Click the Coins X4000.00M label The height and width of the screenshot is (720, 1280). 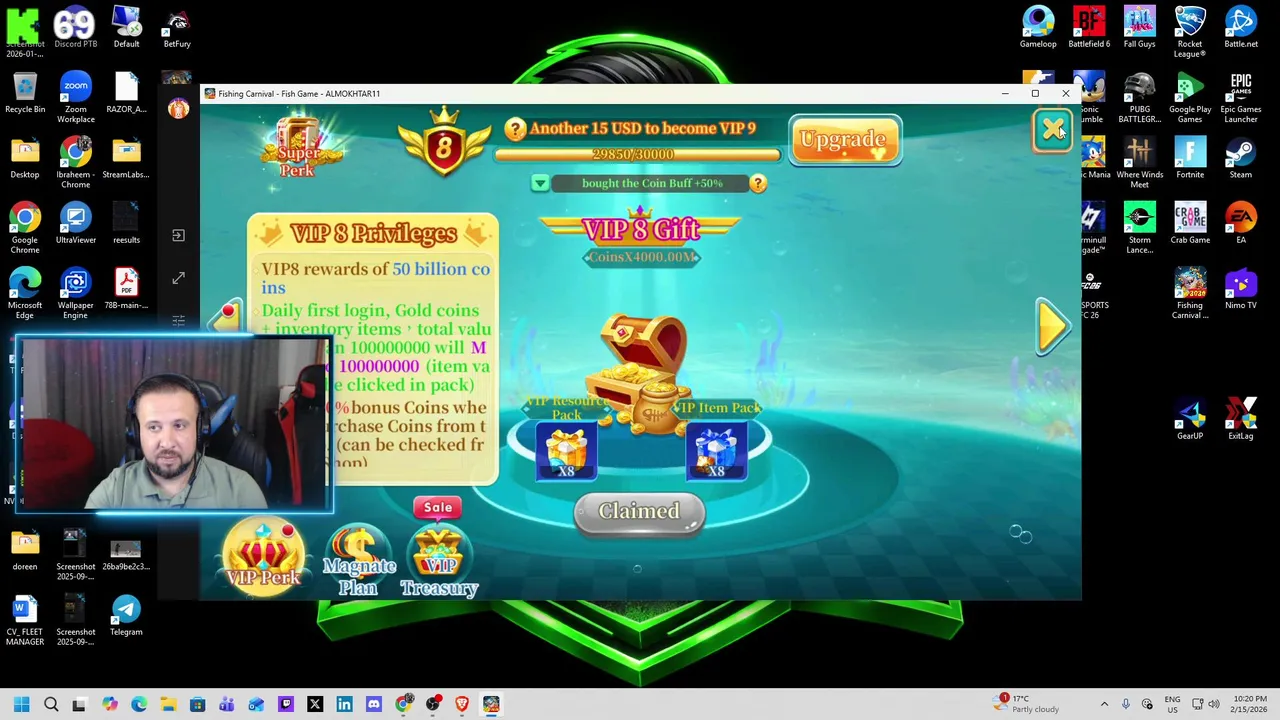(641, 257)
